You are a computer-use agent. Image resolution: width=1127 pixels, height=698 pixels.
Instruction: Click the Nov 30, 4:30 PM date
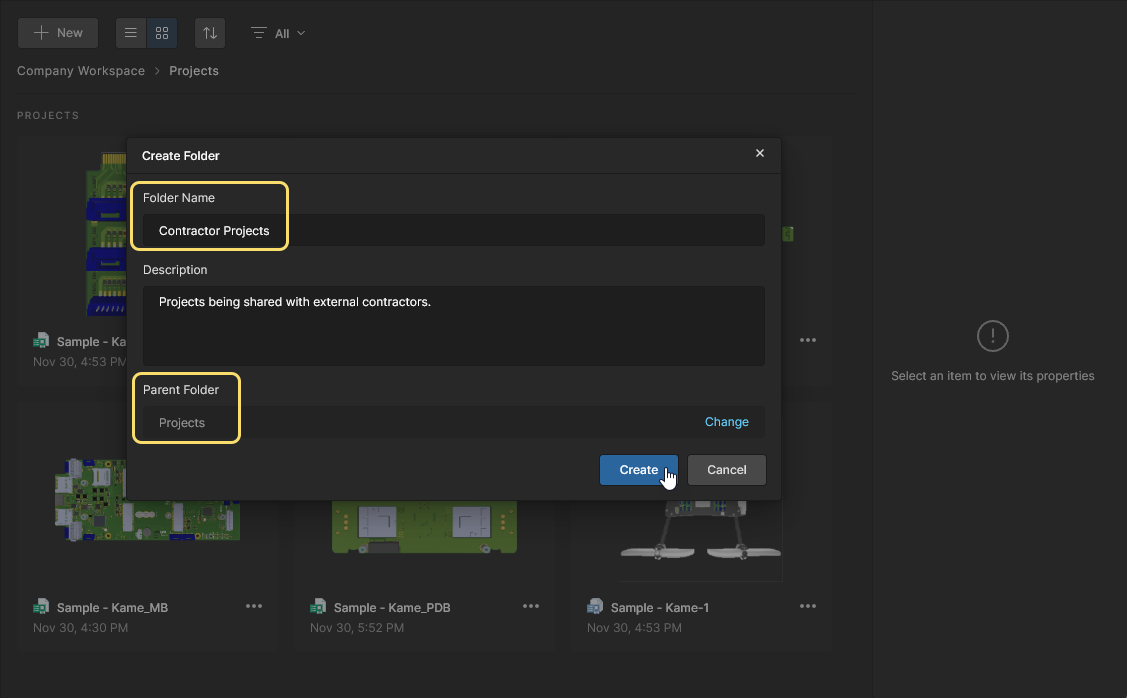(x=80, y=628)
